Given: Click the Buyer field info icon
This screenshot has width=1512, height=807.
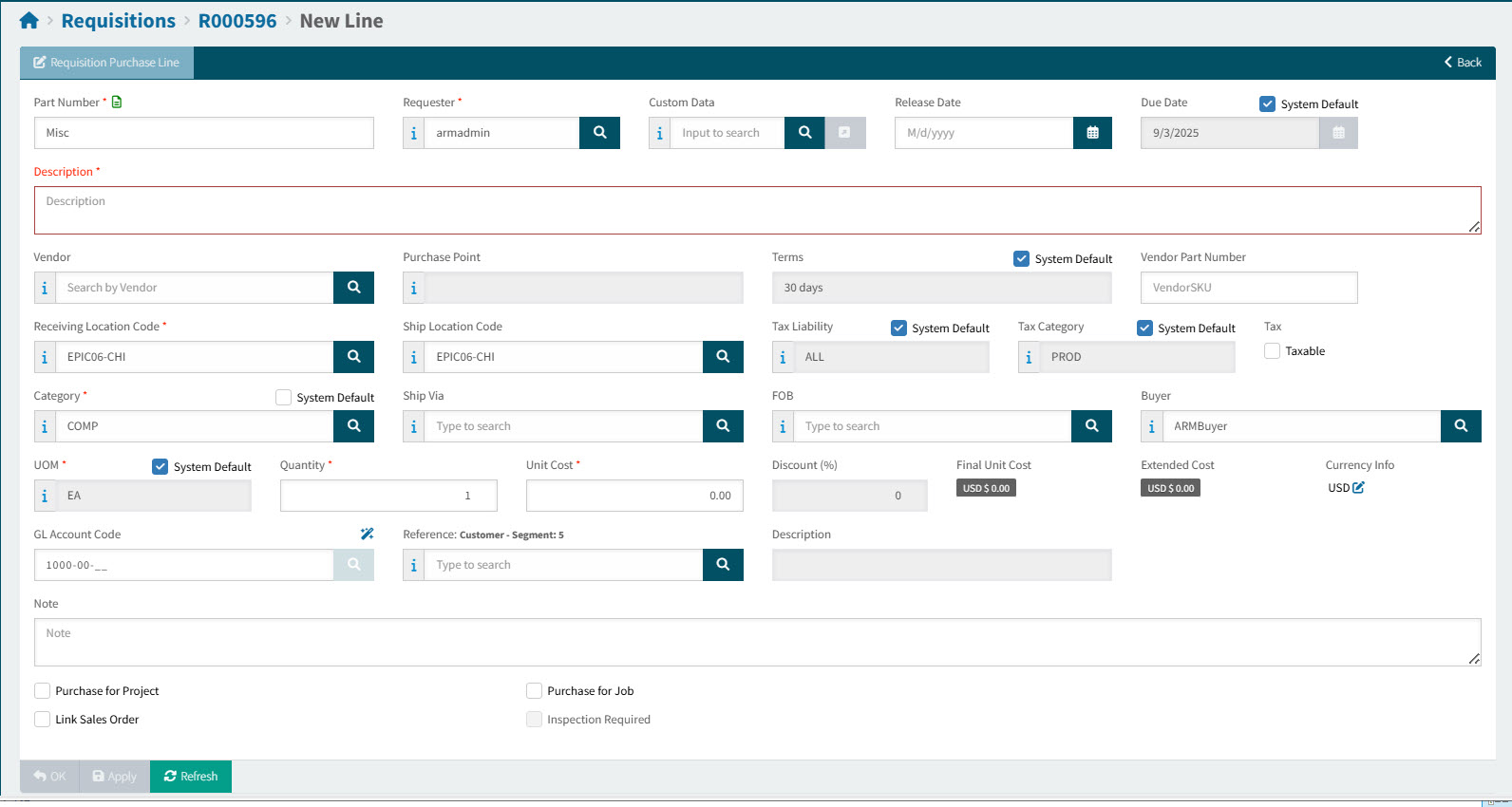Looking at the screenshot, I should point(1151,426).
